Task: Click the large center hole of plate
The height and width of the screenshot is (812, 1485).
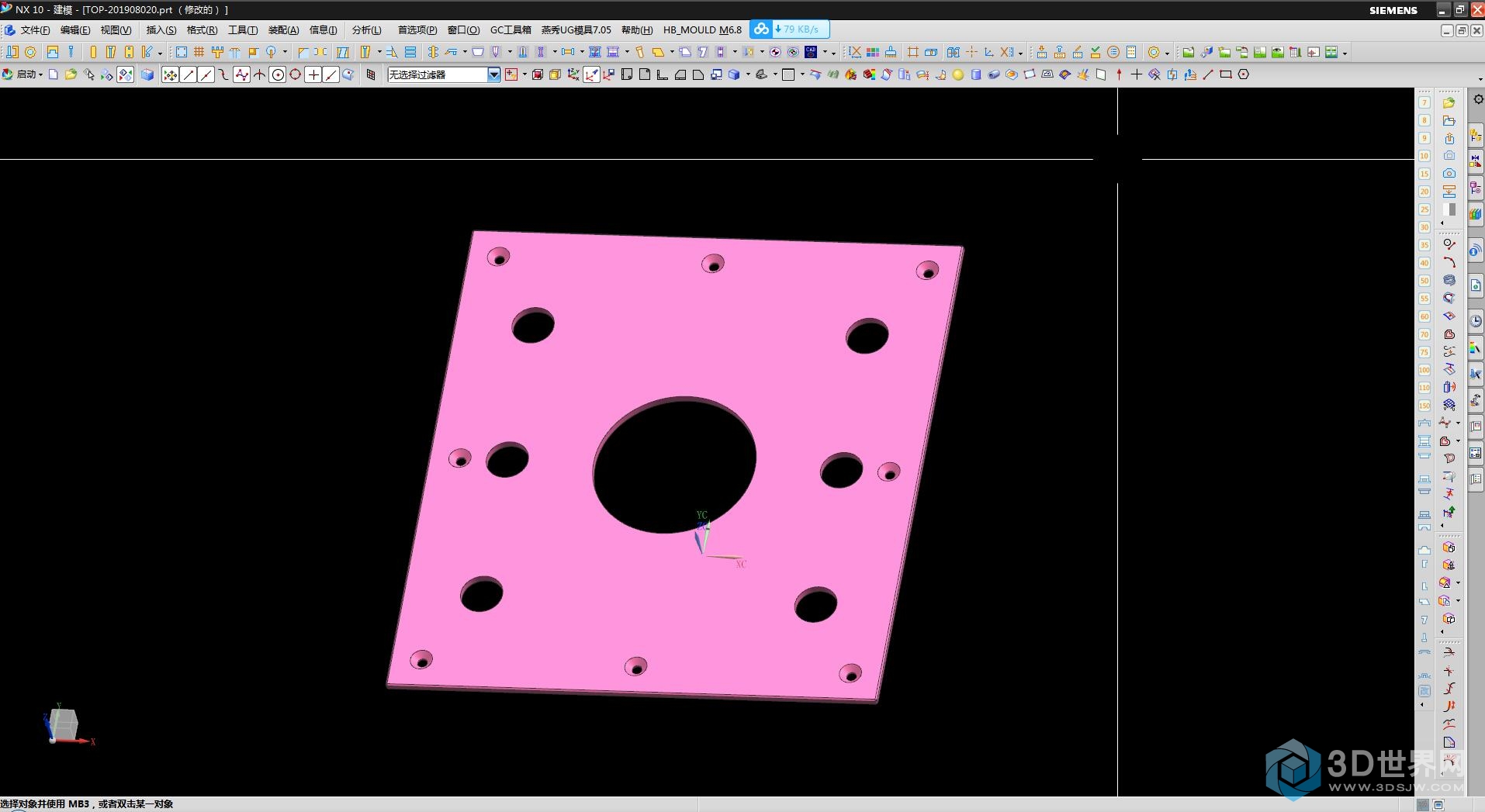Action: [x=674, y=465]
